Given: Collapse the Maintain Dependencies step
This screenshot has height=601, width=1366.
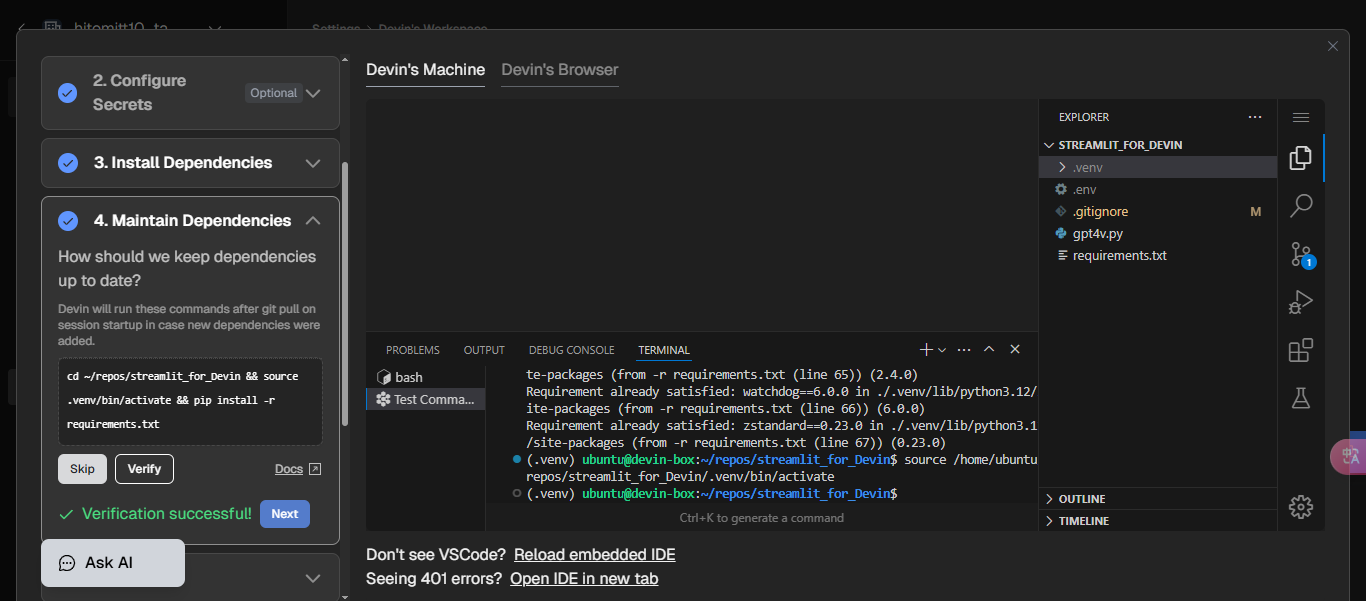Looking at the screenshot, I should click(x=313, y=220).
